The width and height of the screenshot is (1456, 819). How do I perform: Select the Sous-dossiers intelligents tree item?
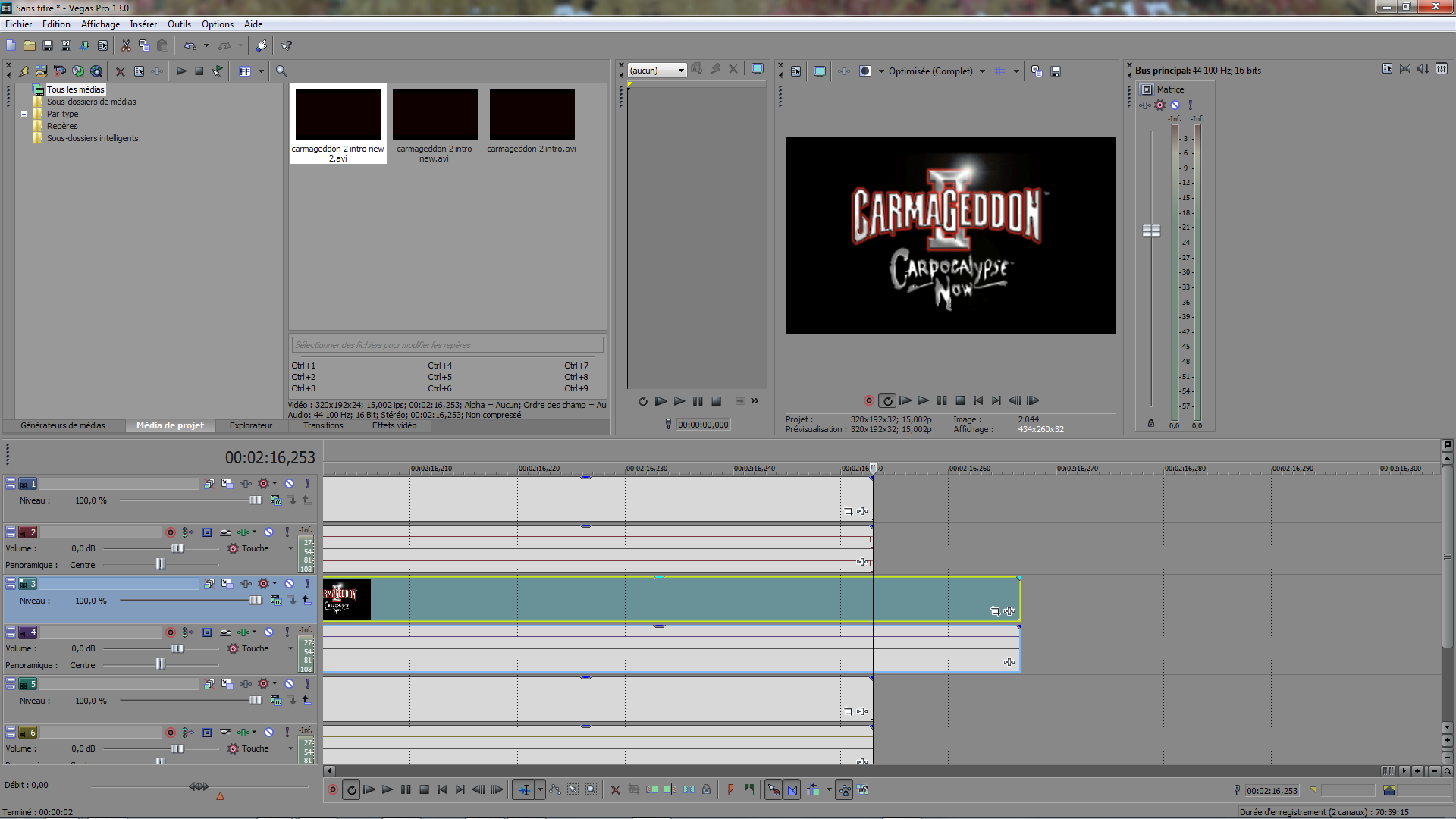pyautogui.click(x=93, y=138)
